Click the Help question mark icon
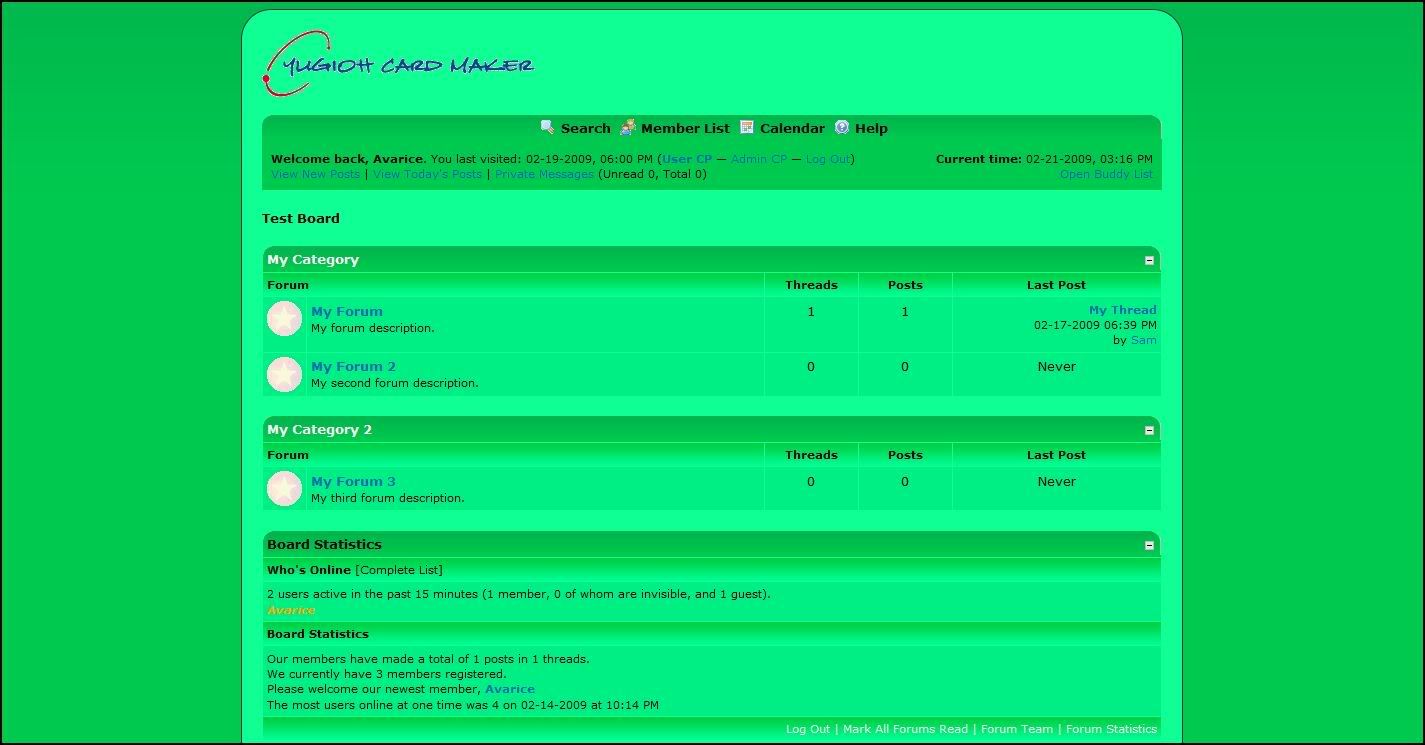 pyautogui.click(x=842, y=127)
